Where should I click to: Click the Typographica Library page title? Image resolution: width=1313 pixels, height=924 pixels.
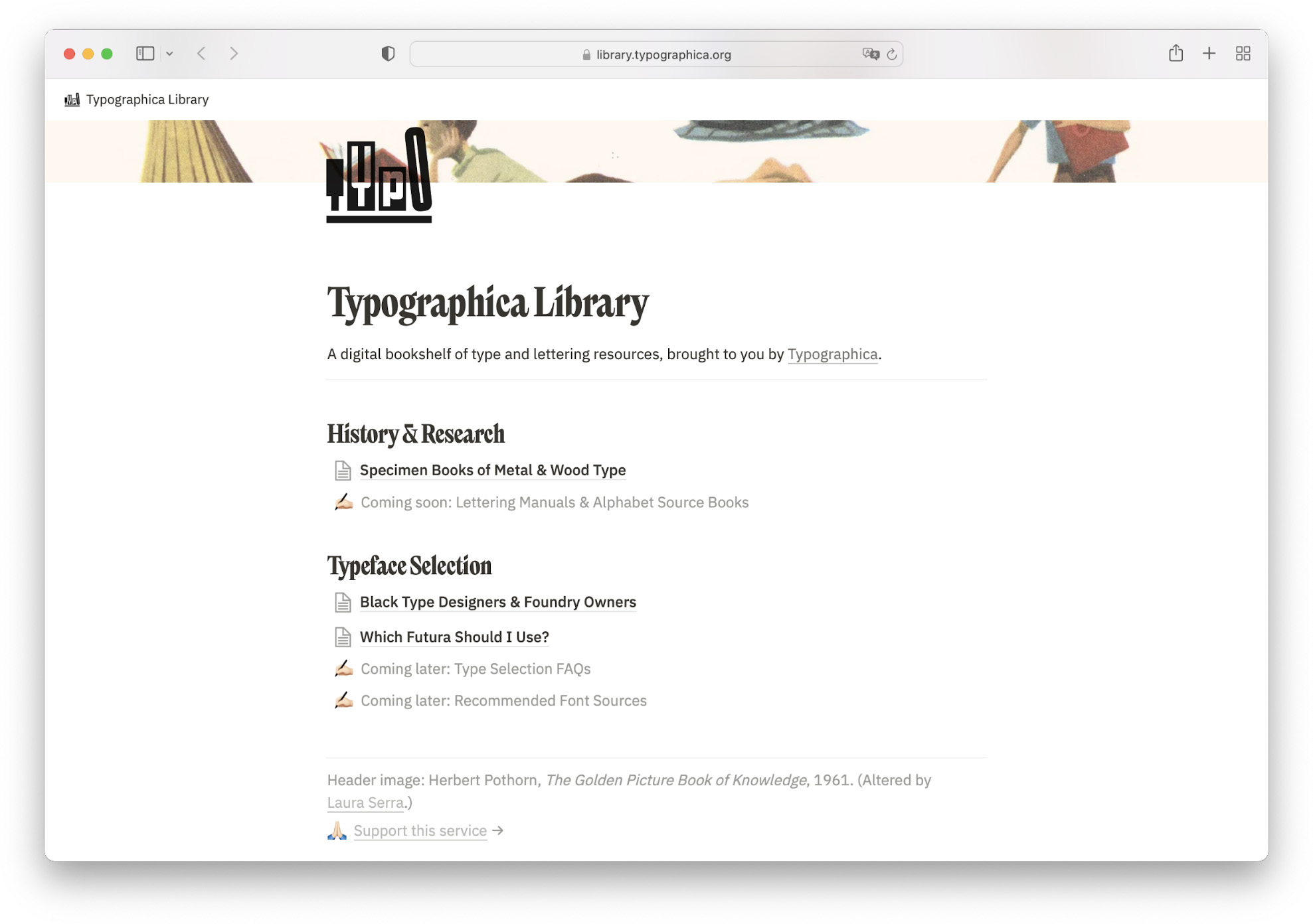click(x=487, y=304)
